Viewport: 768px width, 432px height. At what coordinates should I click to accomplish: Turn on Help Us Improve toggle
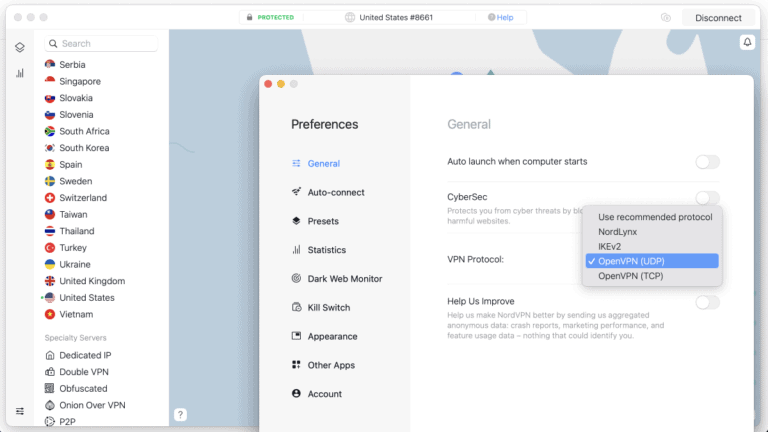coord(707,302)
